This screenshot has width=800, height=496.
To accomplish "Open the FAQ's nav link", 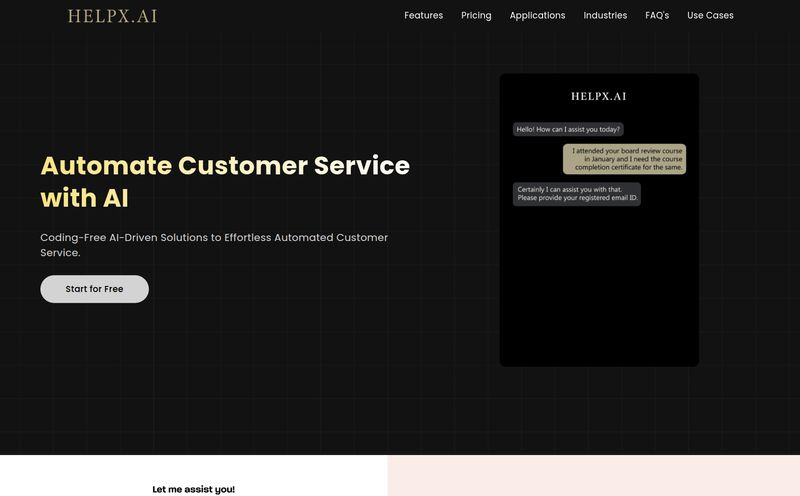I will tap(657, 15).
